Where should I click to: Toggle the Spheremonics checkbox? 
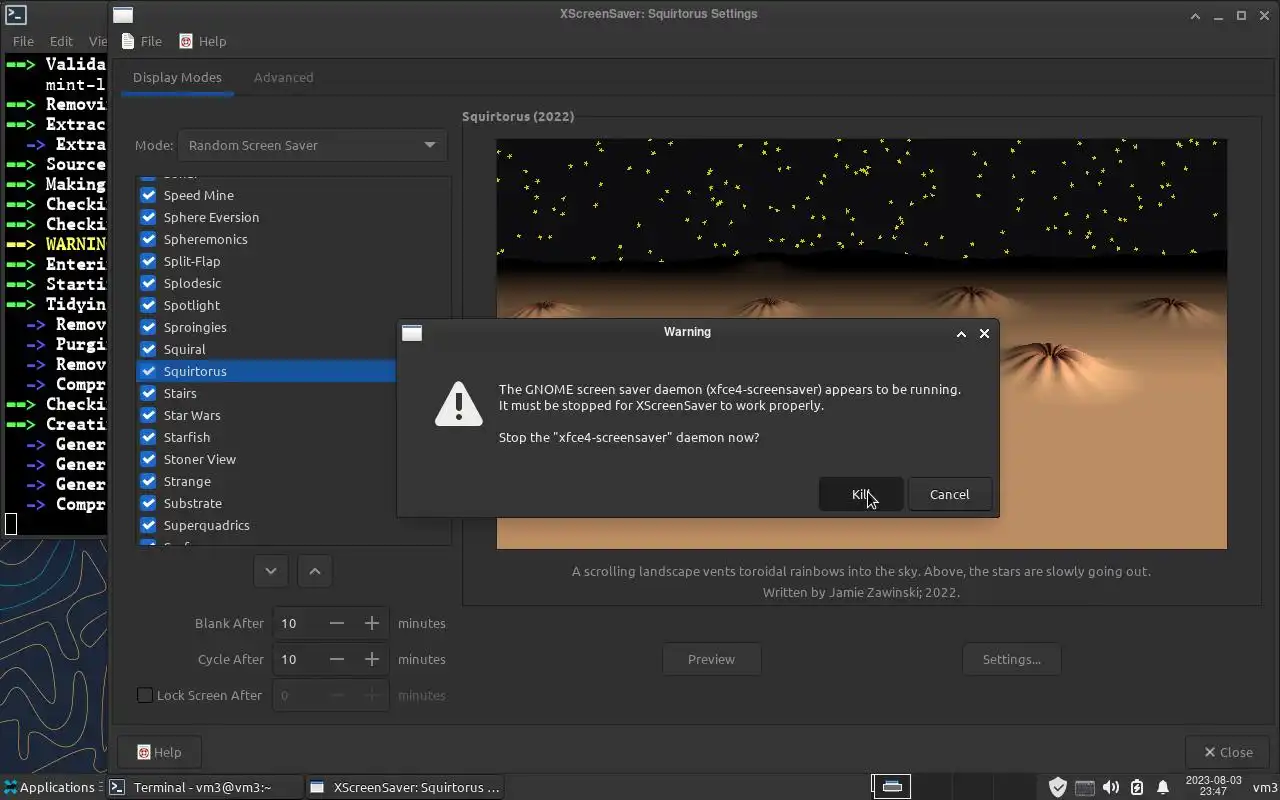click(148, 239)
